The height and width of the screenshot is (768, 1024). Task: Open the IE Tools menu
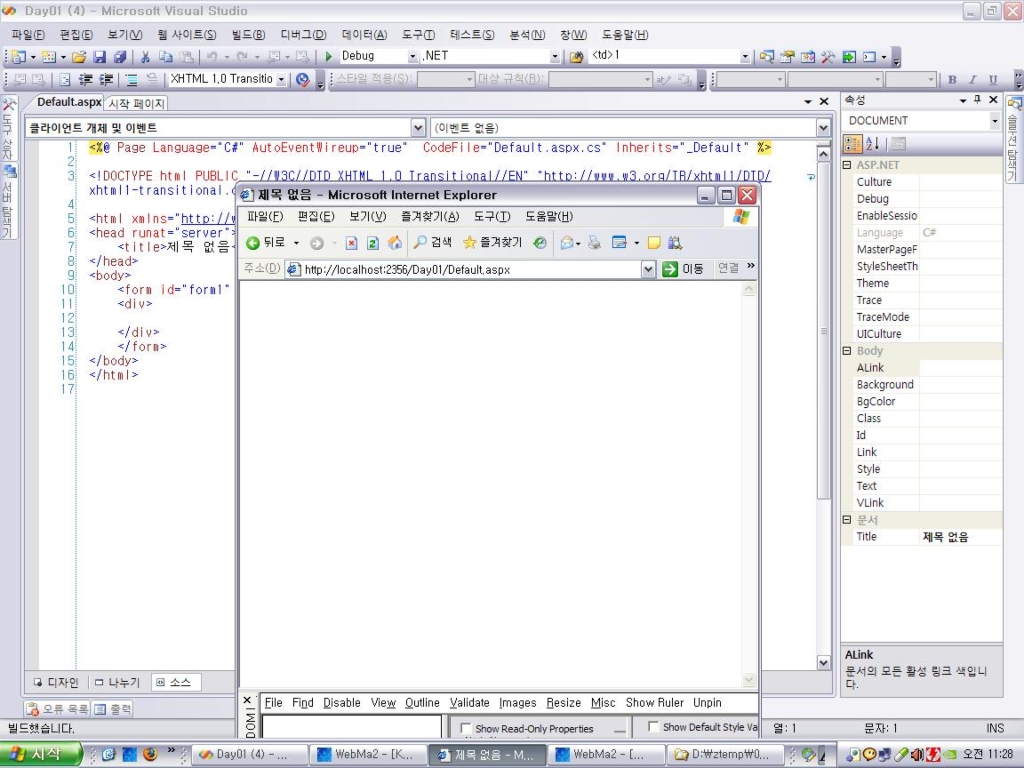492,216
